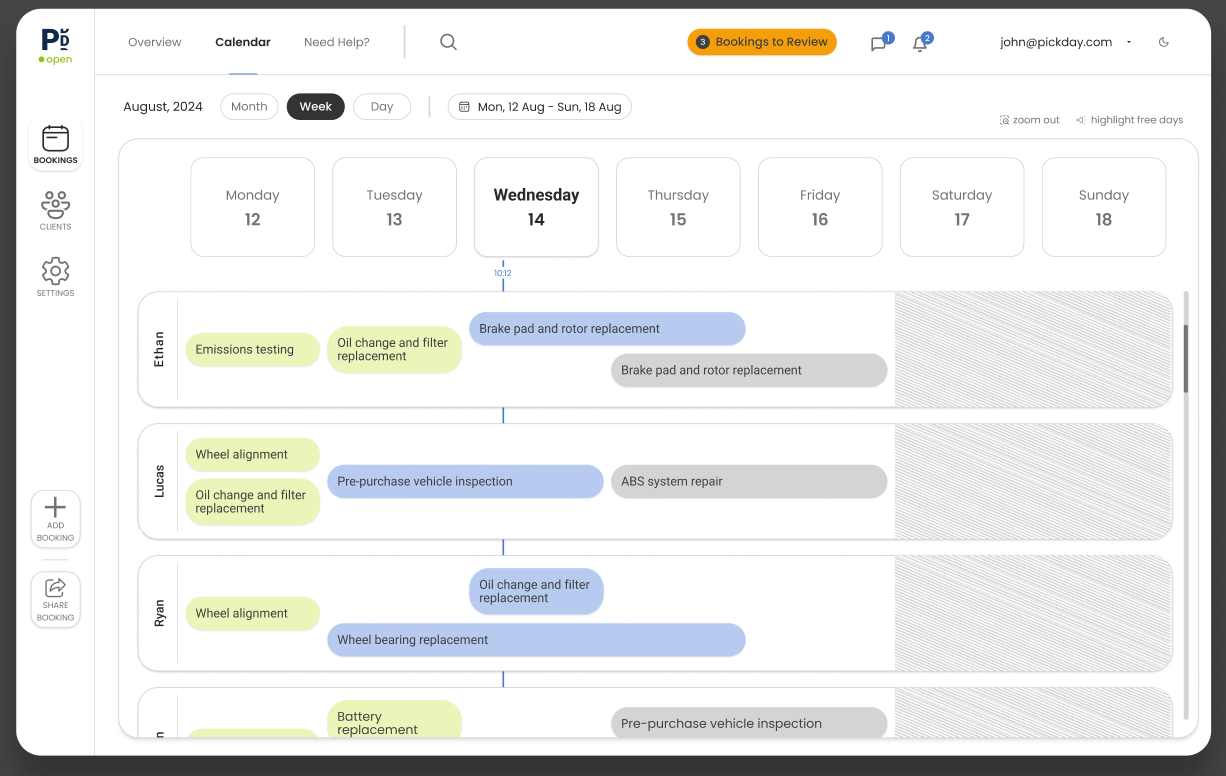Open the ABS system repair booking

point(749,482)
